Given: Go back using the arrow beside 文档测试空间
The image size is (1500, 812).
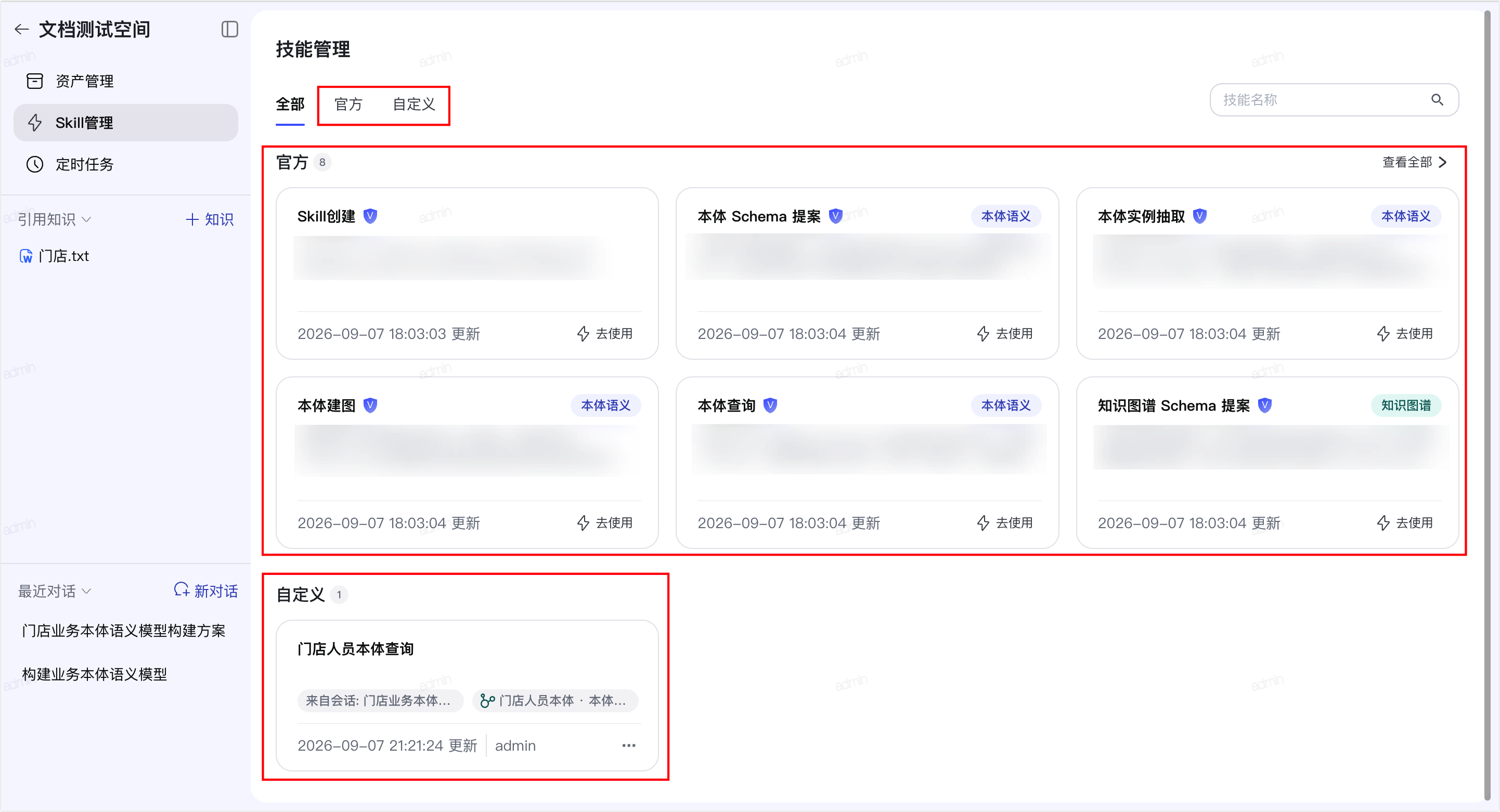Looking at the screenshot, I should (x=21, y=29).
